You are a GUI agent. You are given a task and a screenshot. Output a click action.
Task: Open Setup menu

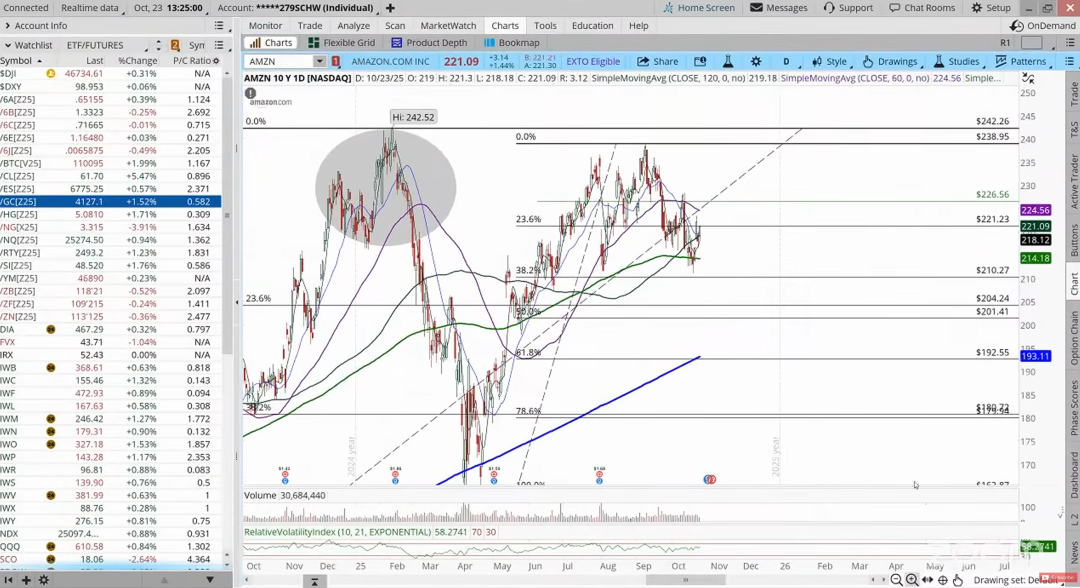pyautogui.click(x=991, y=8)
